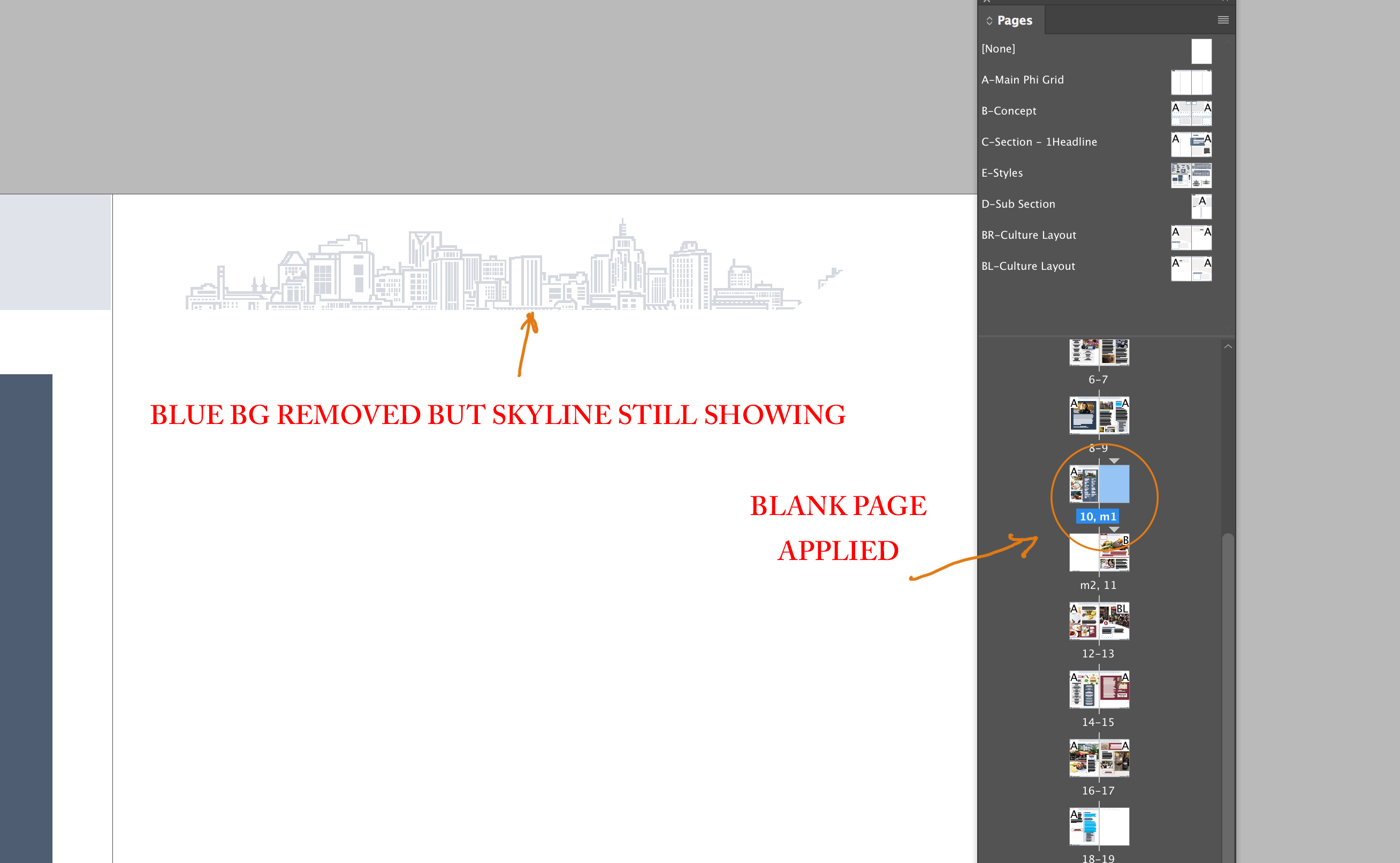The width and height of the screenshot is (1400, 863).
Task: Select spread 16-17 thumbnail
Action: click(x=1099, y=758)
